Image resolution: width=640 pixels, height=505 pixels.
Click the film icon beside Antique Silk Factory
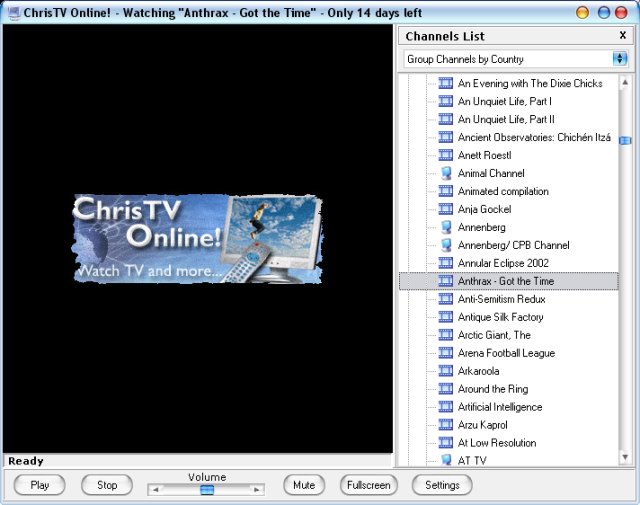pos(445,317)
